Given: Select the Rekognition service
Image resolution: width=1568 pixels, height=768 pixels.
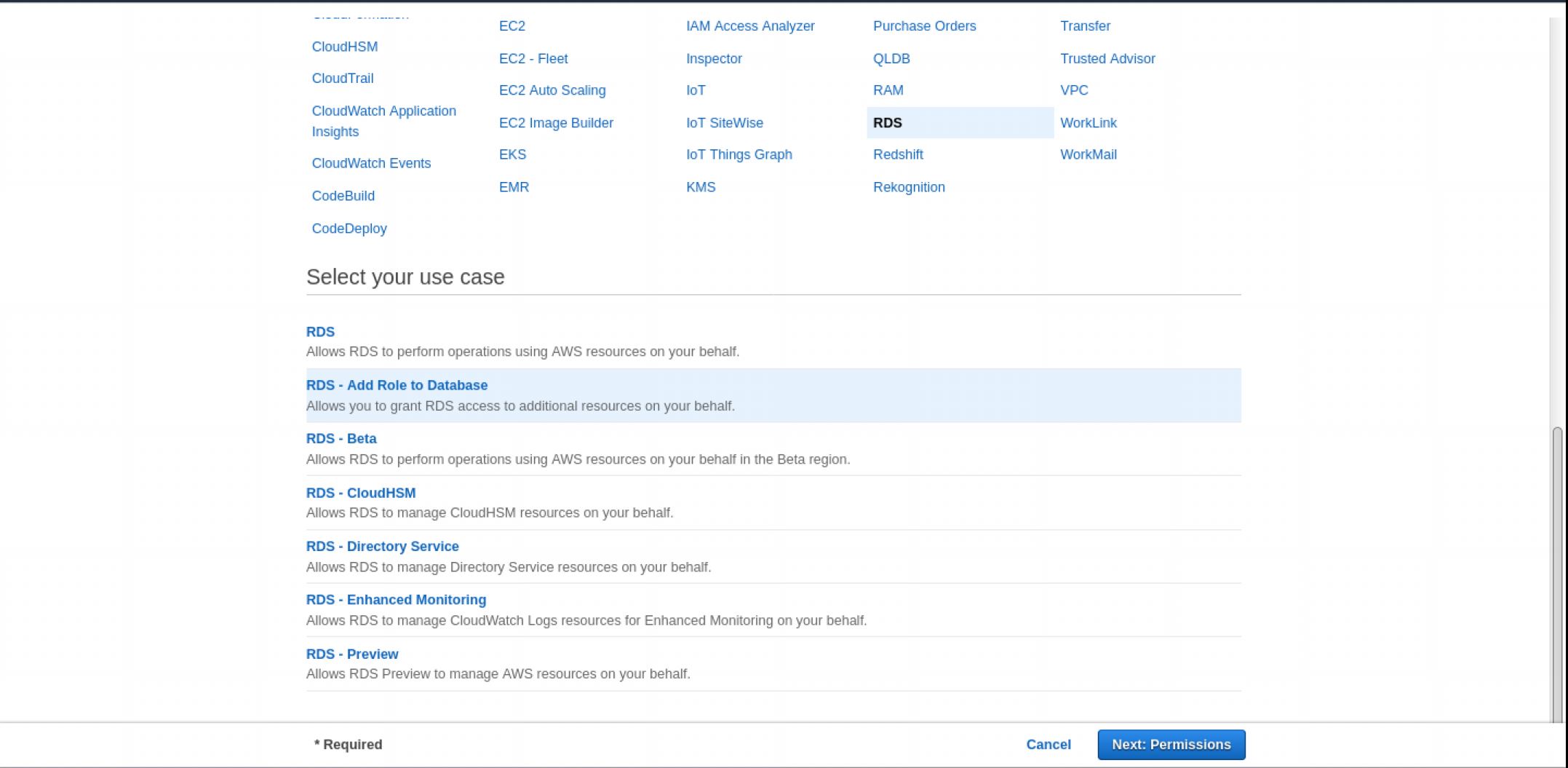Looking at the screenshot, I should click(909, 187).
